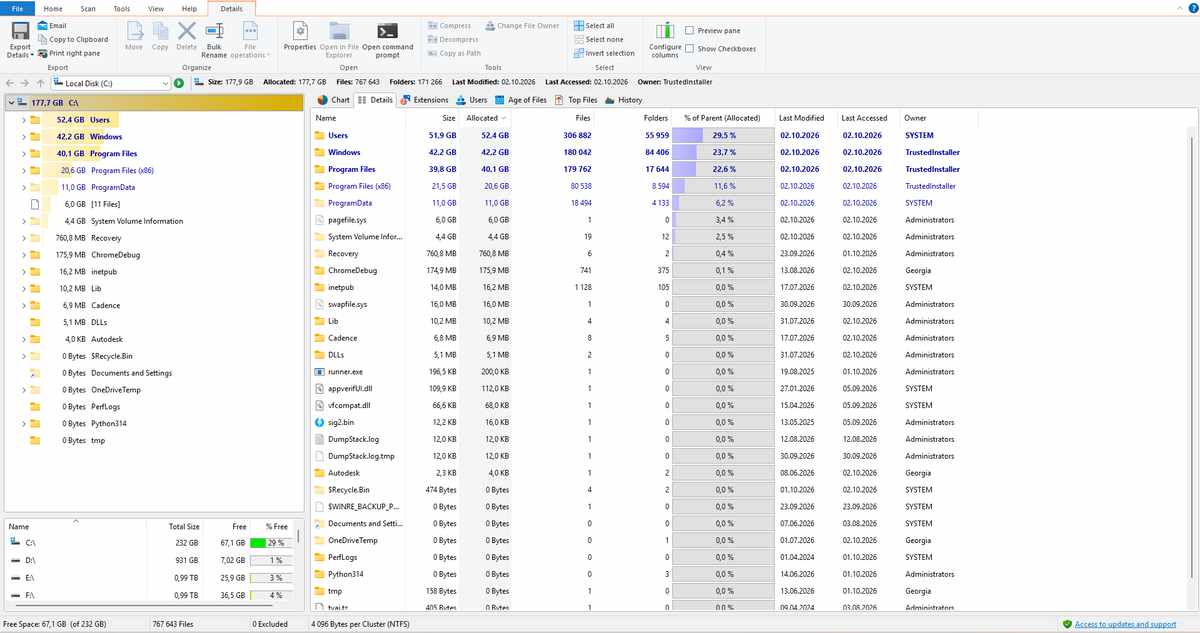The width and height of the screenshot is (1200, 633).
Task: Open the File operations dropdown
Action: pos(249,39)
